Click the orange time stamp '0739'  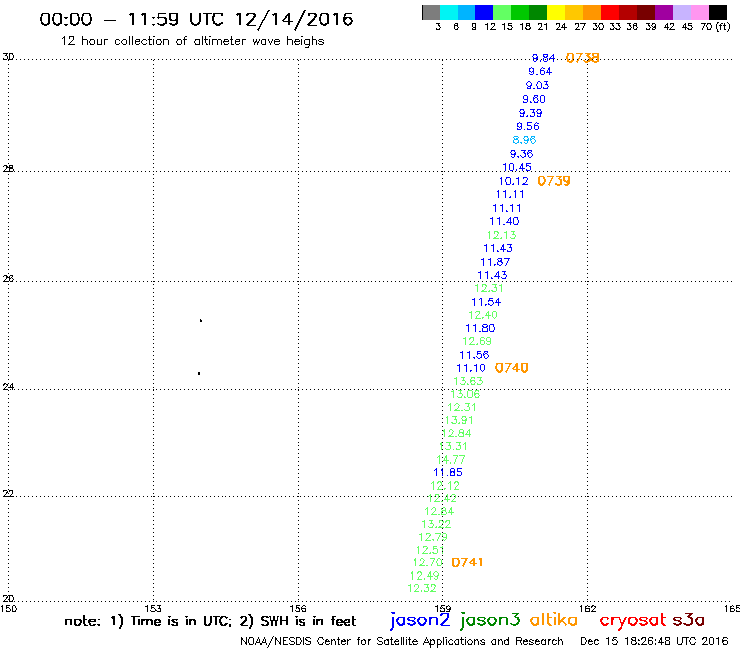point(554,181)
